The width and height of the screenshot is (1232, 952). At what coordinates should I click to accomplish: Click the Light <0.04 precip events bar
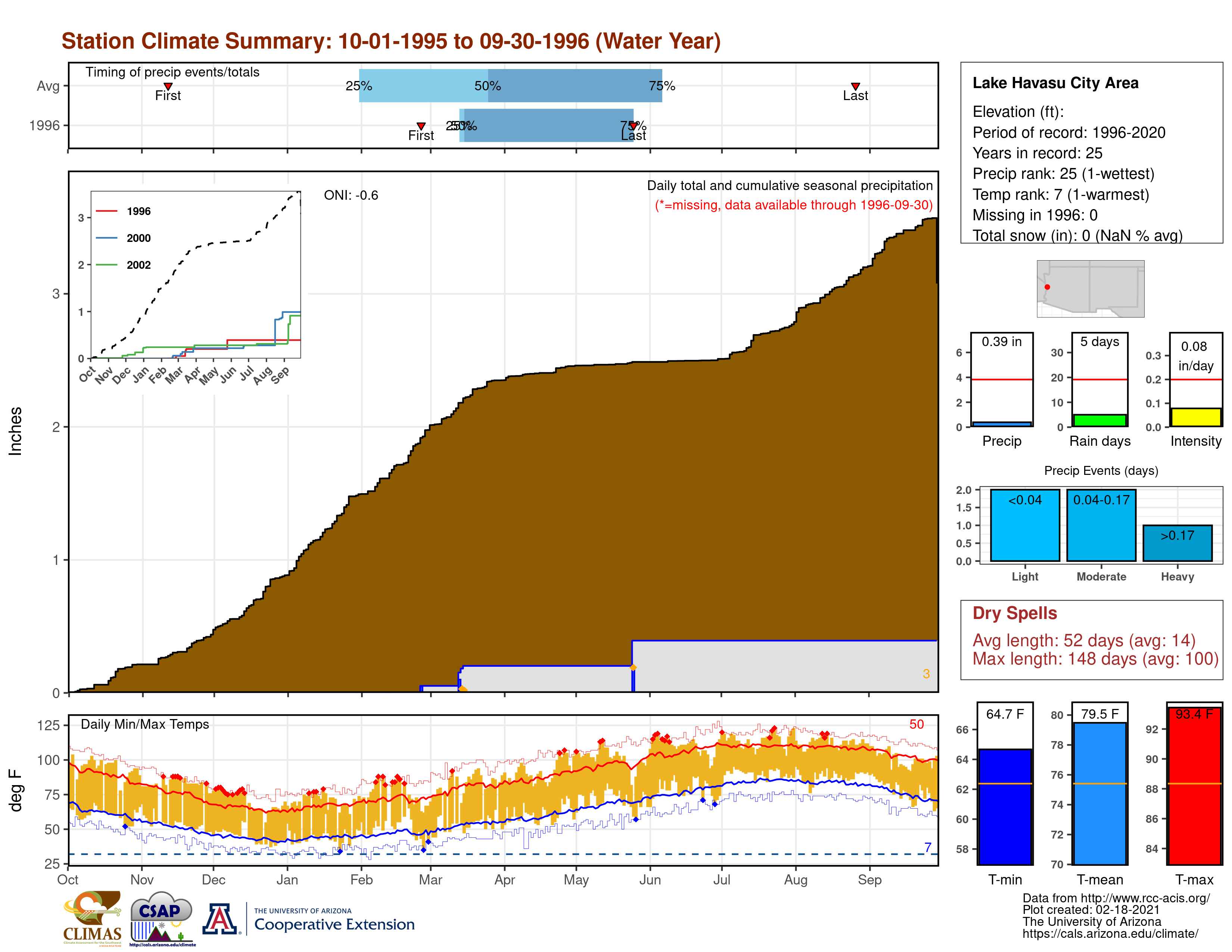click(1025, 525)
